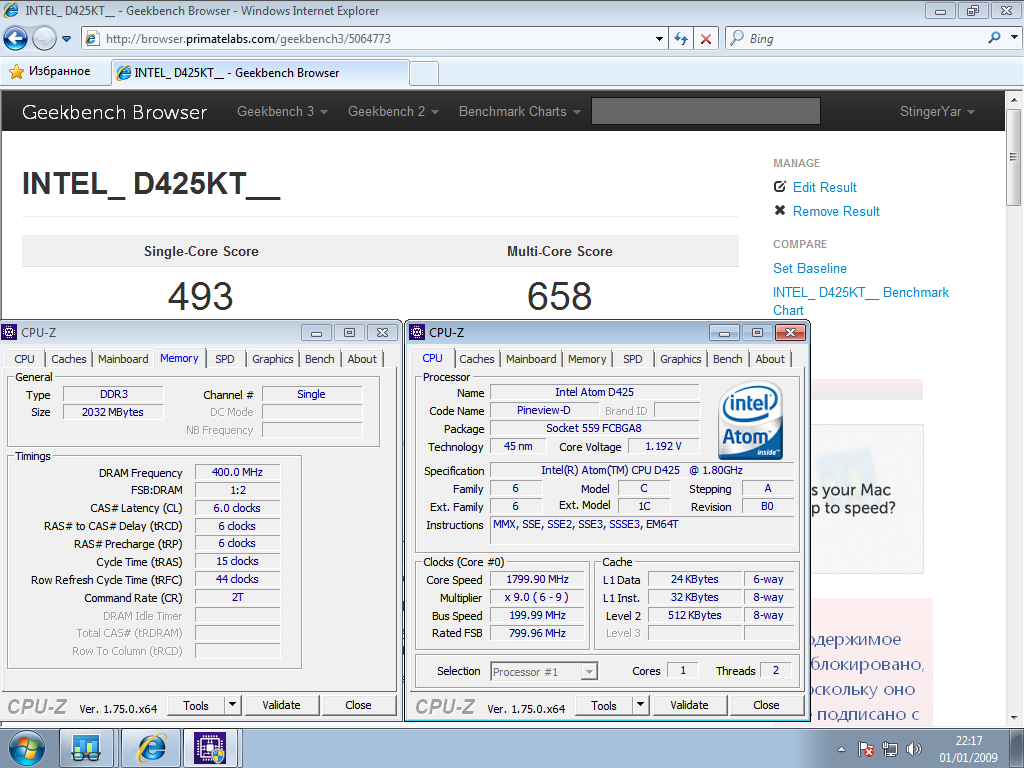Click the page scrollbar up arrow
The image size is (1024, 768).
[1014, 101]
